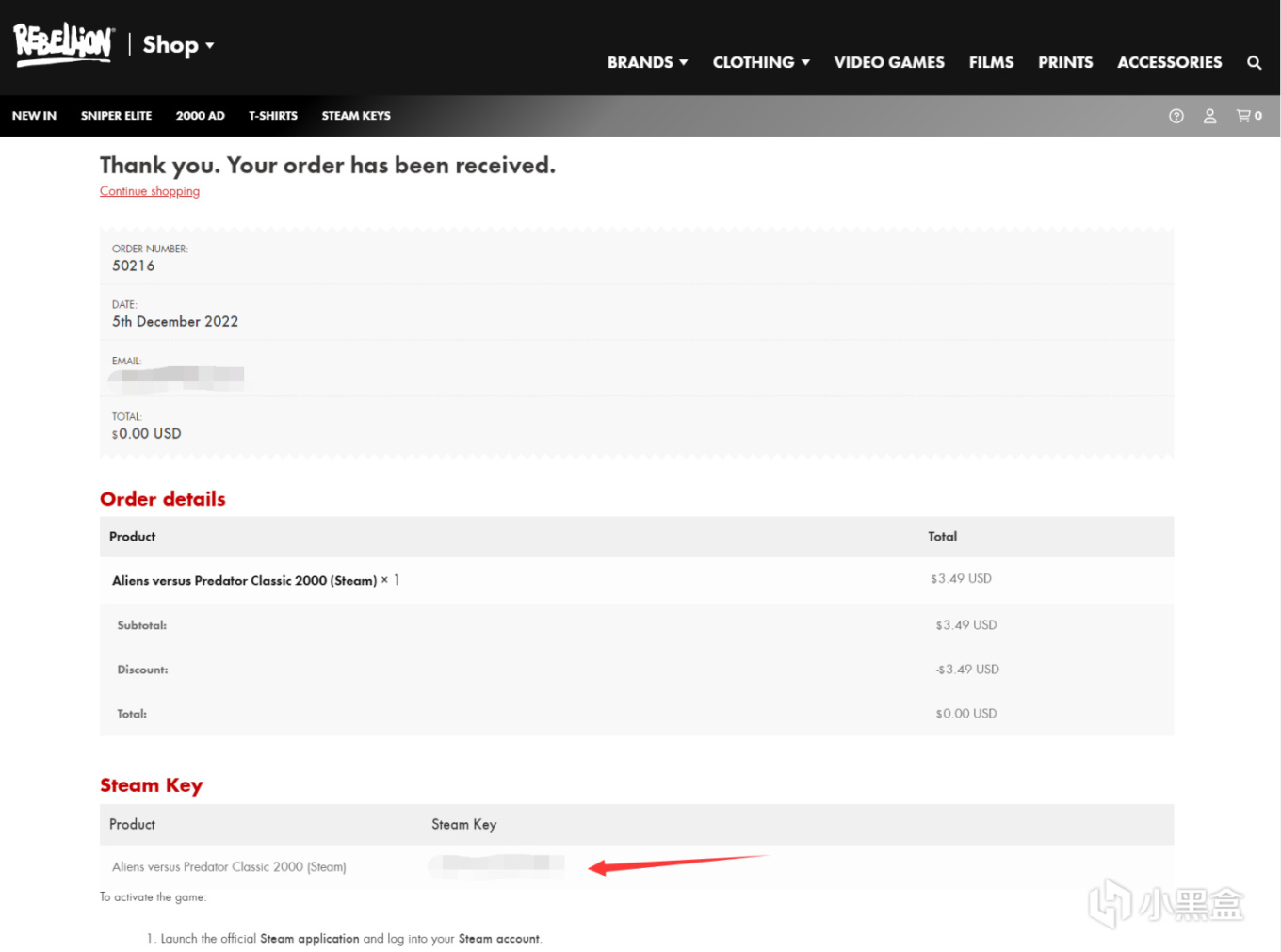Open the 2000 AD link
The height and width of the screenshot is (952, 1281).
(x=200, y=116)
